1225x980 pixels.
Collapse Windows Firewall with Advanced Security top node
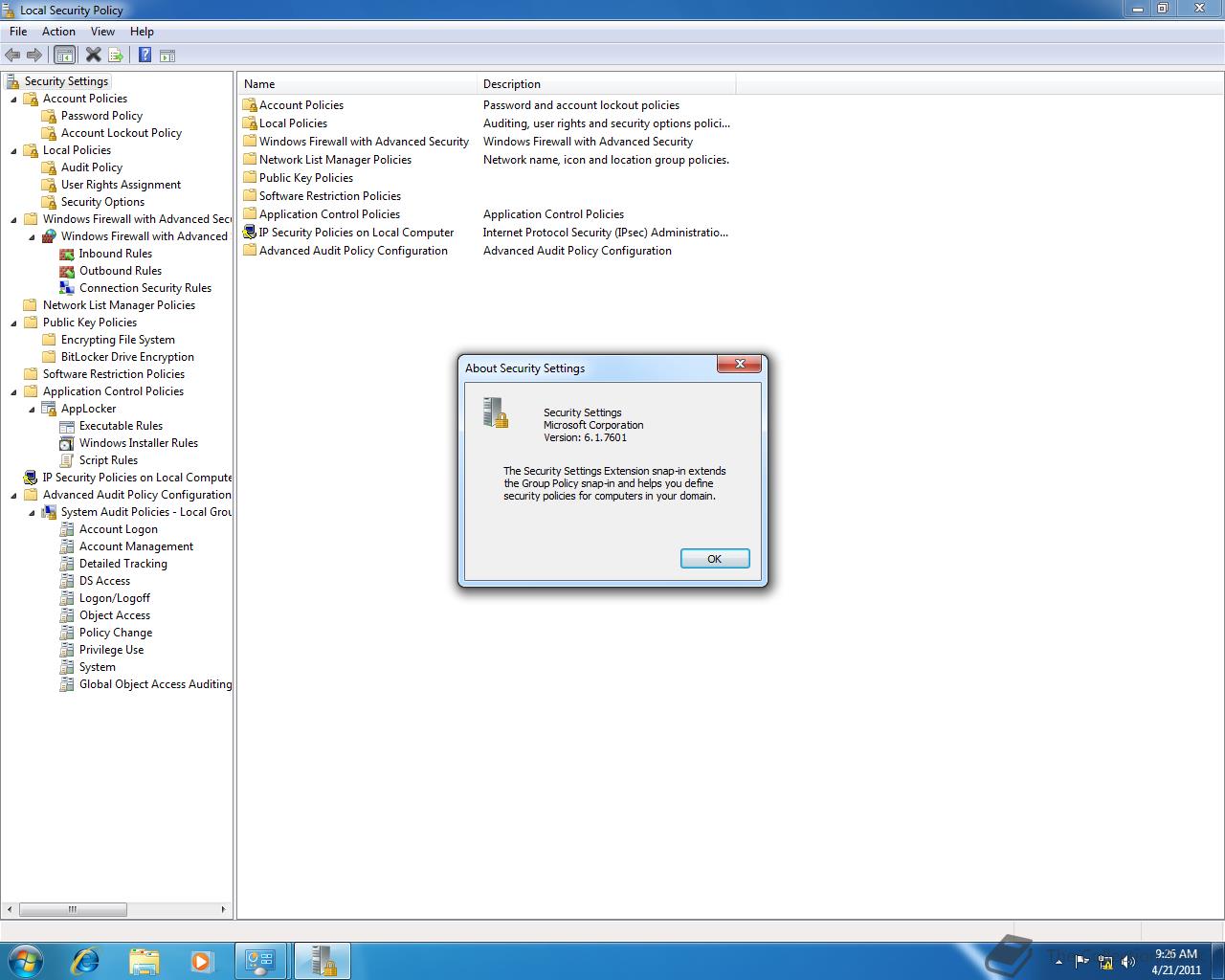pyautogui.click(x=13, y=219)
